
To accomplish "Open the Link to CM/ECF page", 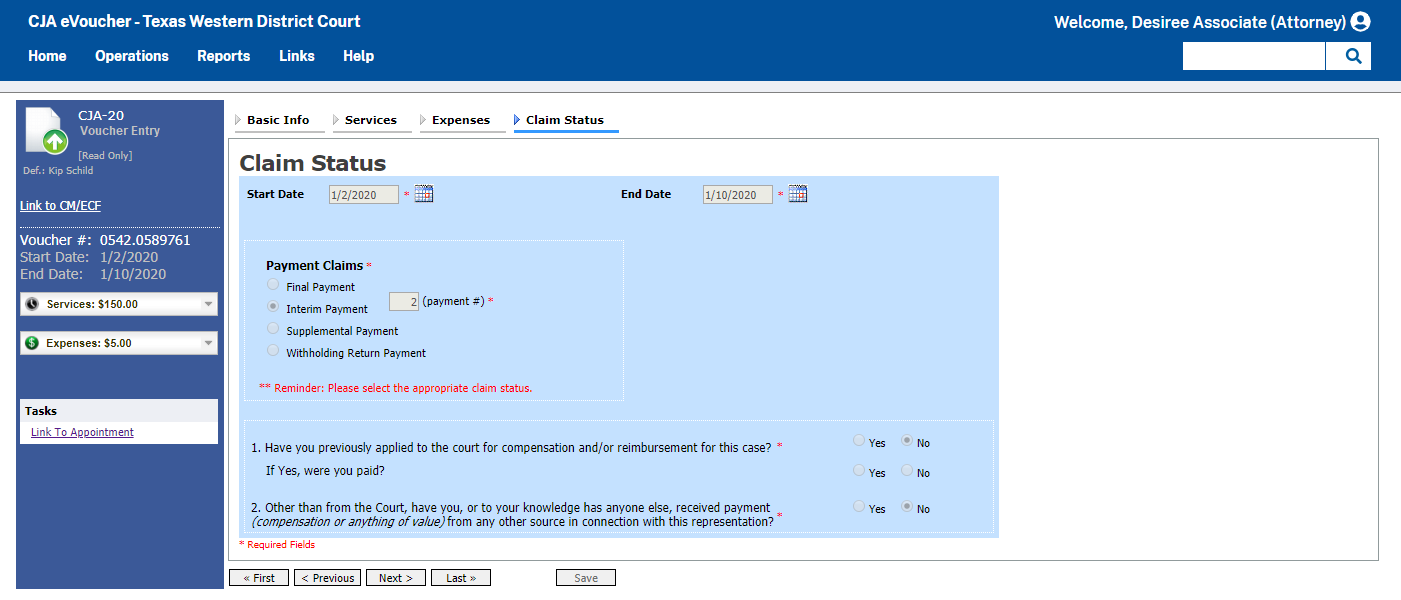I will click(x=60, y=205).
